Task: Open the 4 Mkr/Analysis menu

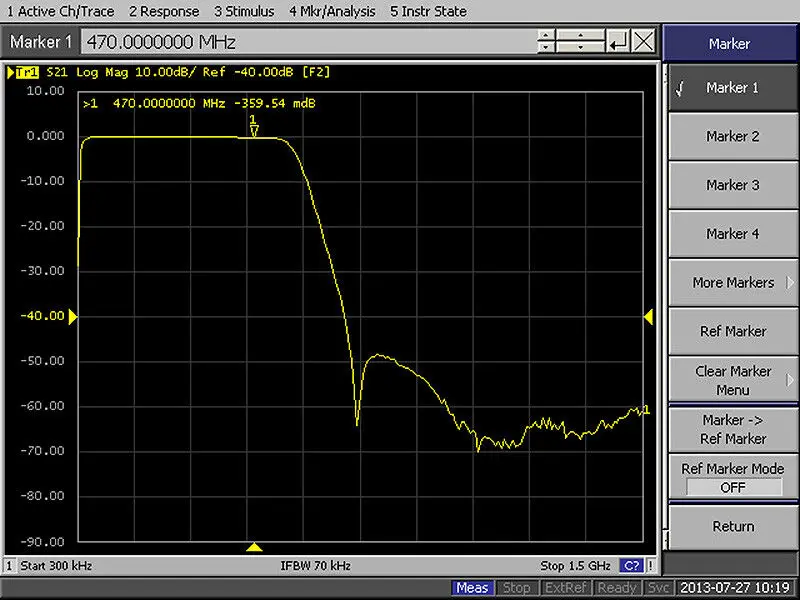Action: click(x=331, y=11)
